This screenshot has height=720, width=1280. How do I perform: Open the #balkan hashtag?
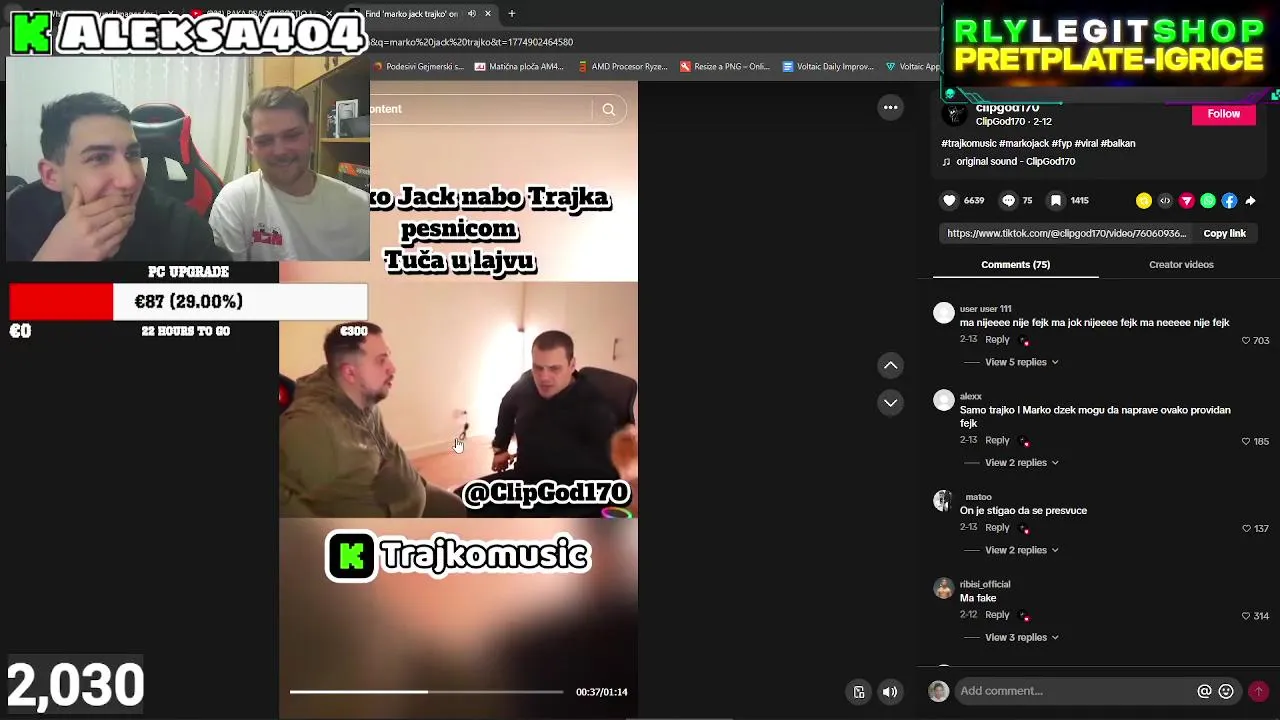click(1118, 144)
